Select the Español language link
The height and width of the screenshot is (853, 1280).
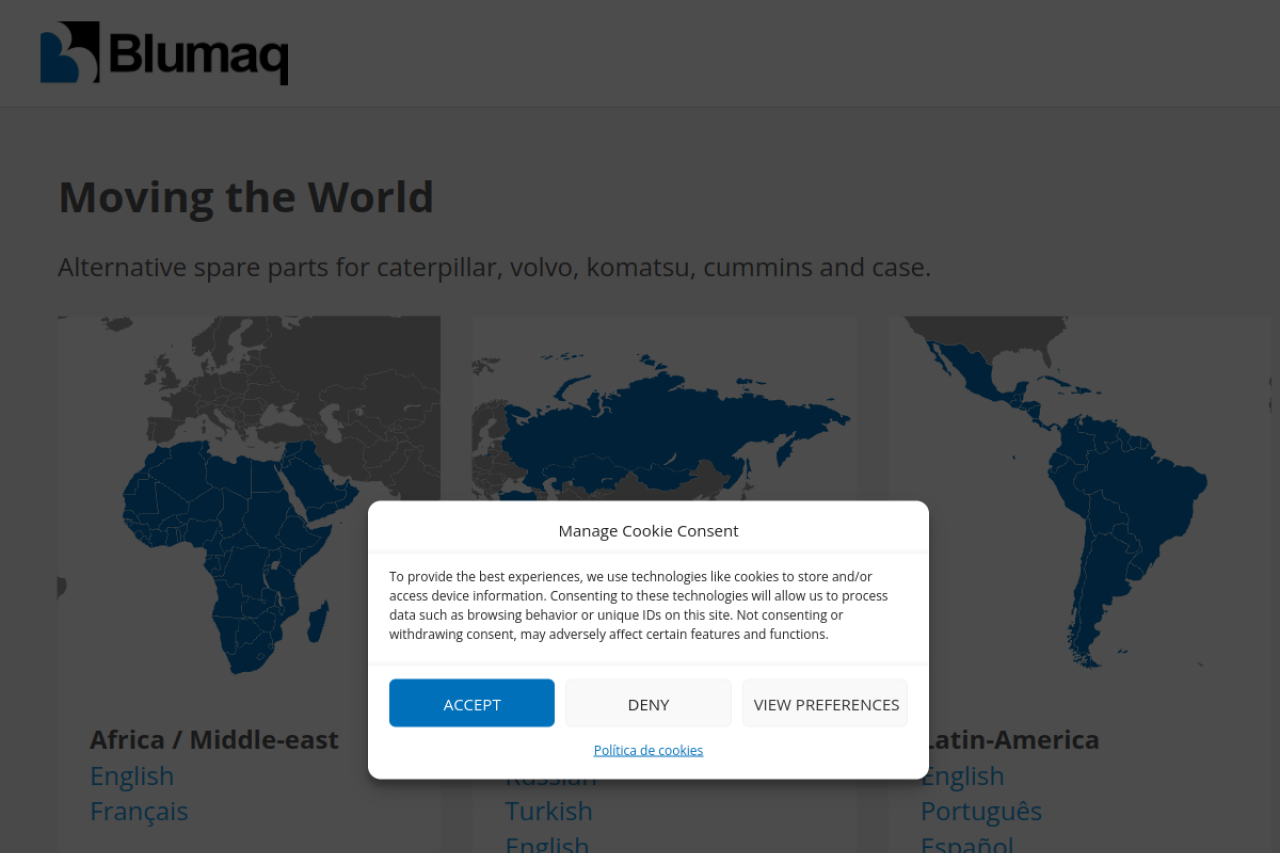click(x=967, y=843)
